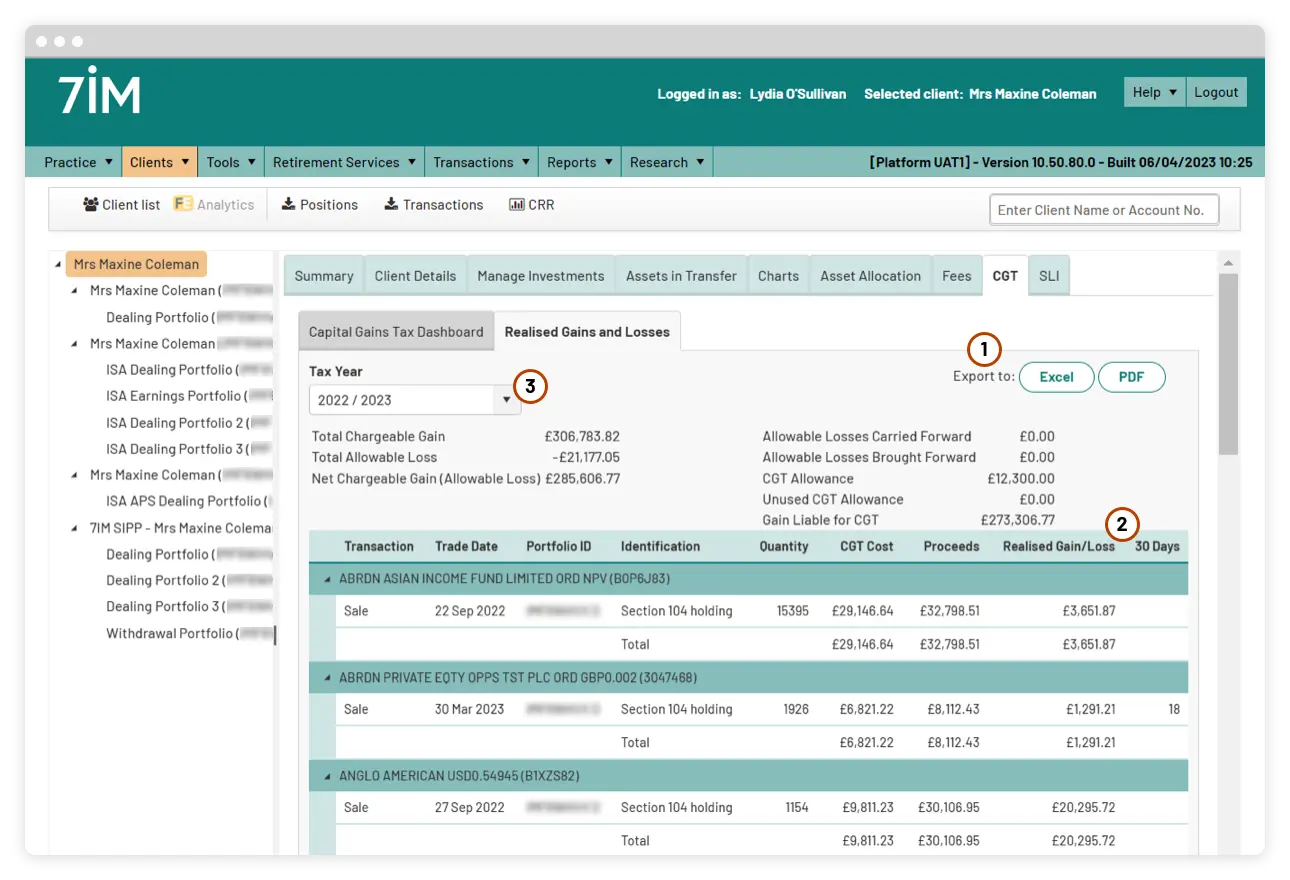Switch to Capital Gains Tax Dashboard tab
Screen dimensions: 1290x880
(396, 332)
